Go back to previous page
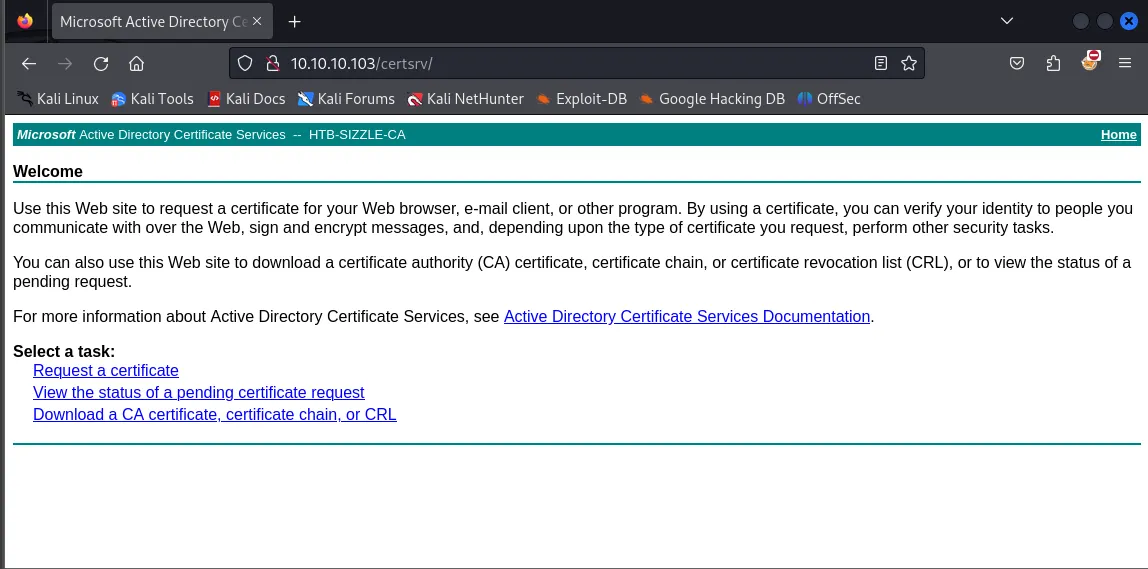Viewport: 1148px width, 569px height. pos(29,64)
